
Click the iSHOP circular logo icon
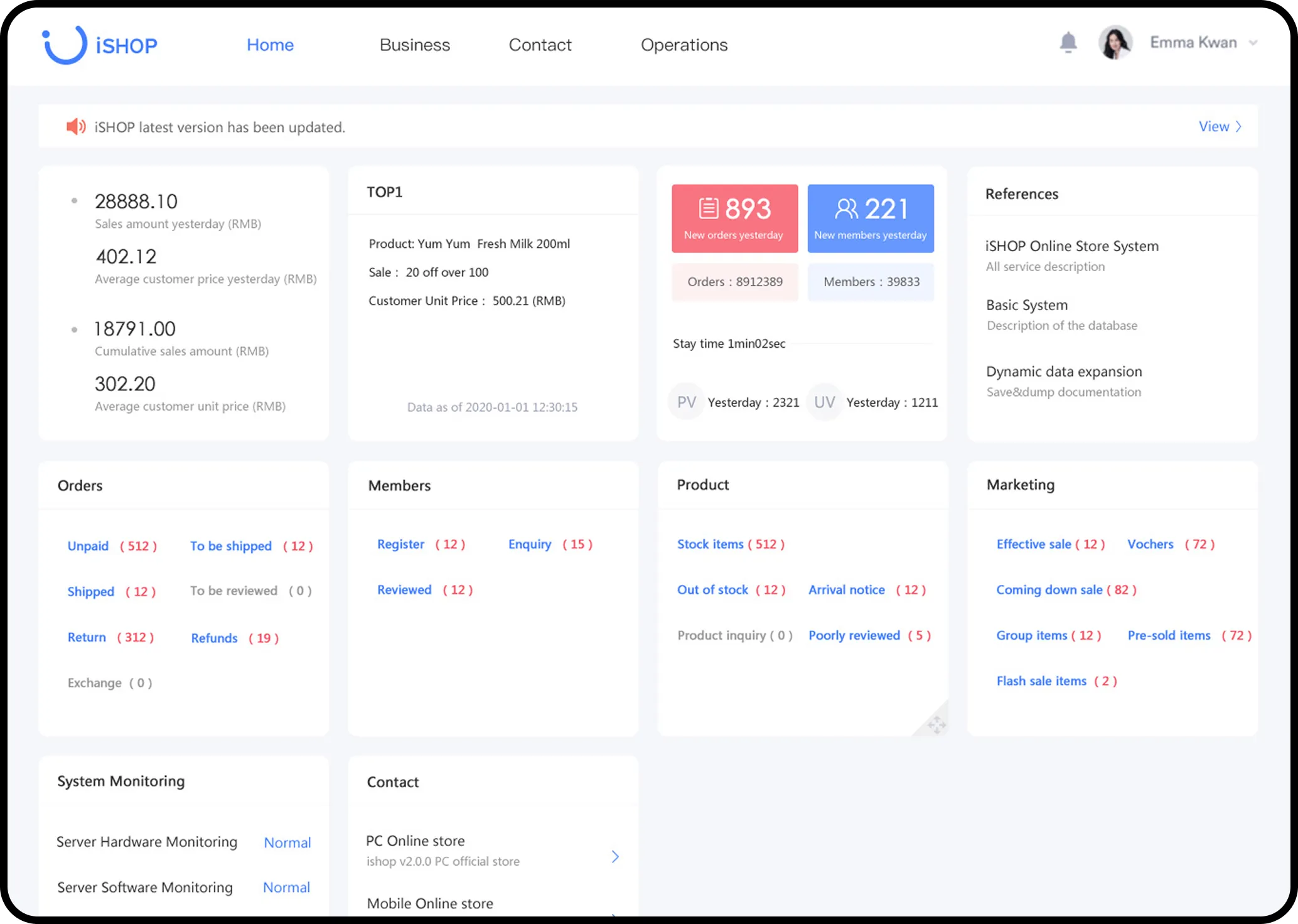click(64, 45)
